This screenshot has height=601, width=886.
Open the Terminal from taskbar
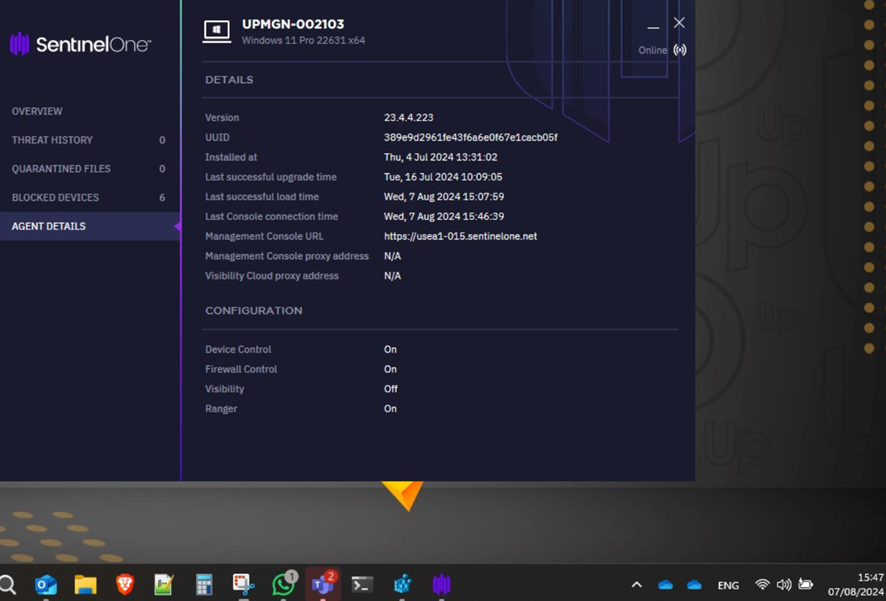coord(362,585)
